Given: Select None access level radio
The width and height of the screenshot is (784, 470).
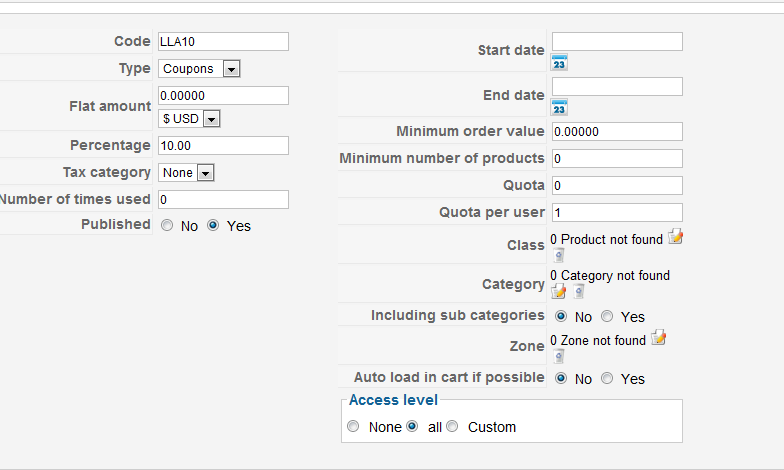Looking at the screenshot, I should pos(353,427).
